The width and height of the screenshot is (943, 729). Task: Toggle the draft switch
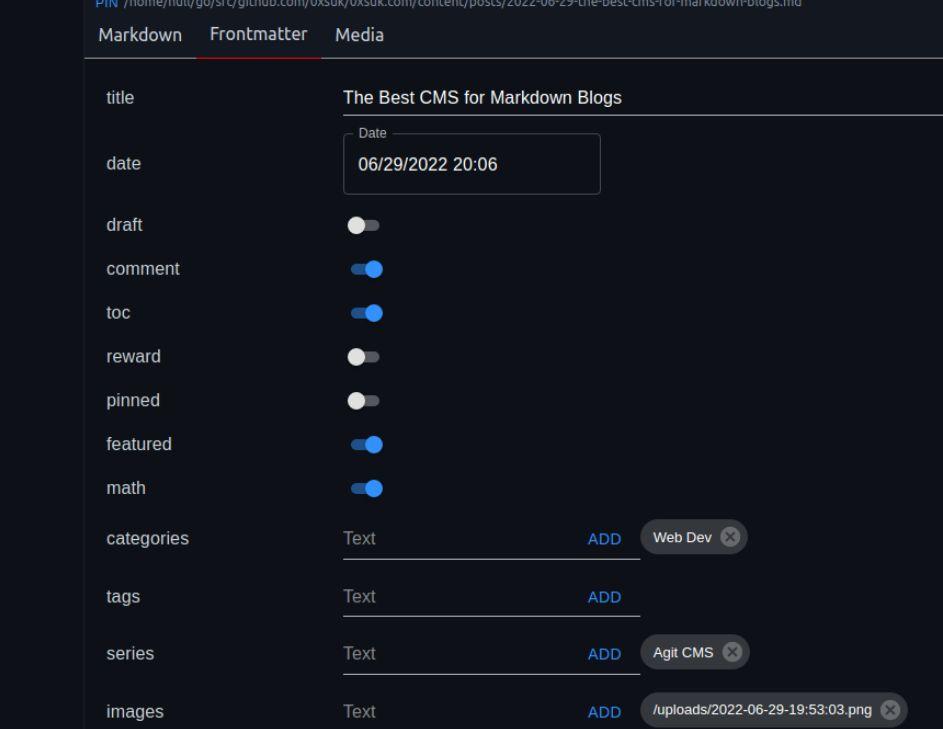point(364,225)
